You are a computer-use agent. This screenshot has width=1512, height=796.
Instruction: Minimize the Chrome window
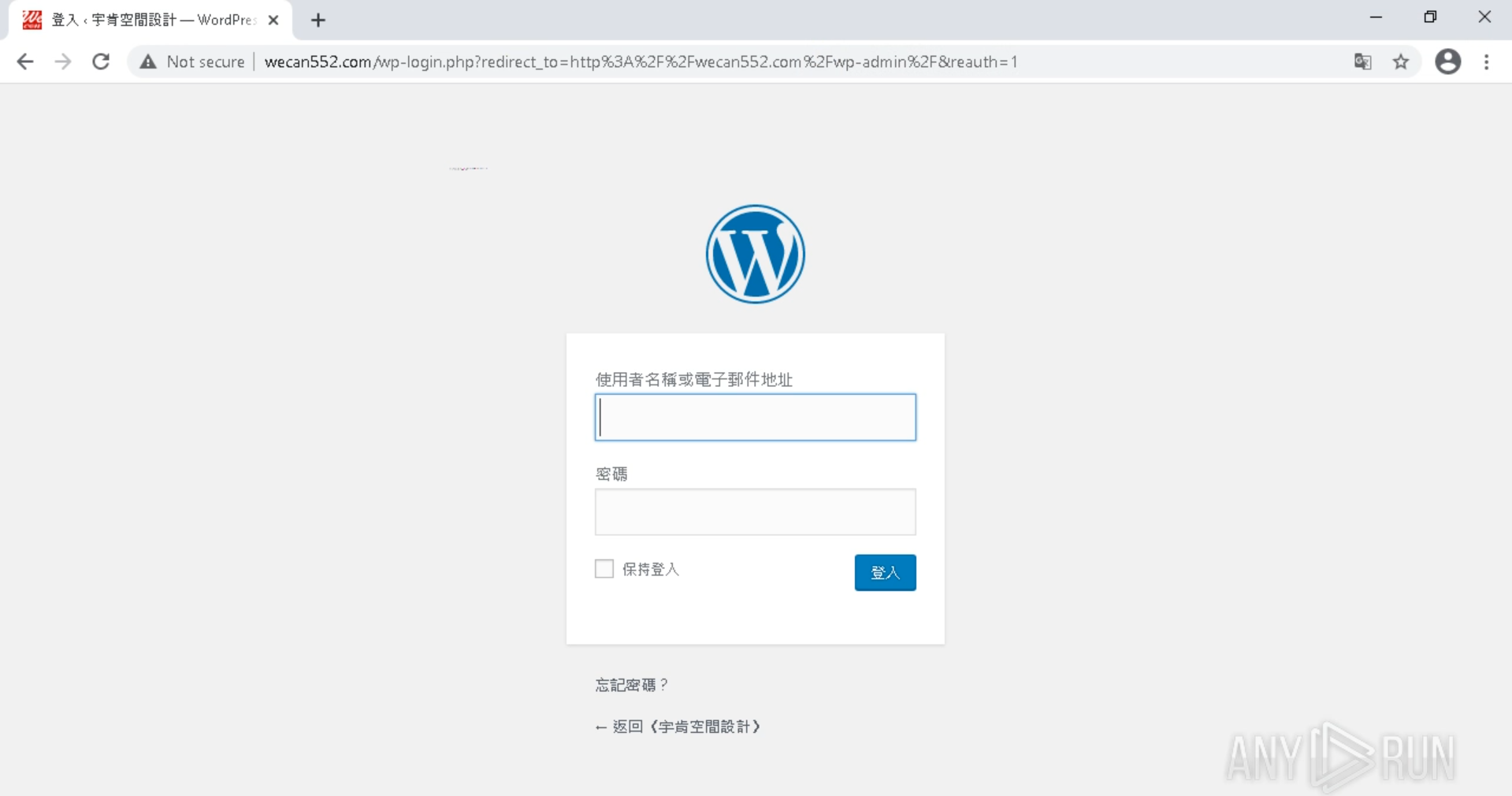pyautogui.click(x=1376, y=17)
